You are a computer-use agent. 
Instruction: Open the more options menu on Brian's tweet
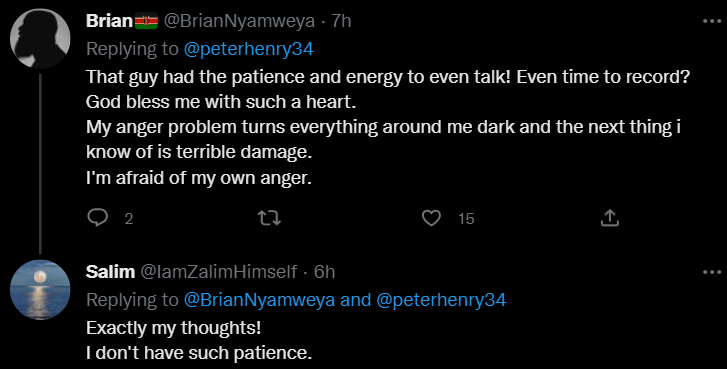[x=712, y=21]
